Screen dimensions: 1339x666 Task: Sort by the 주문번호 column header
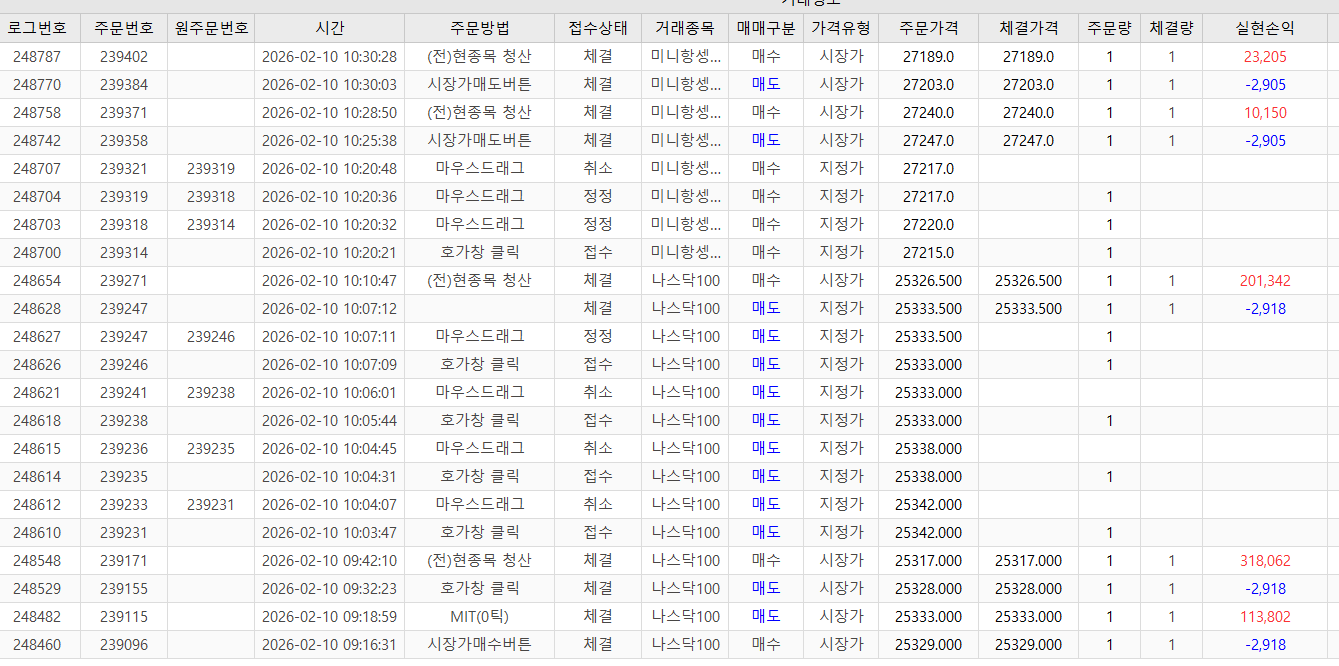click(x=124, y=28)
